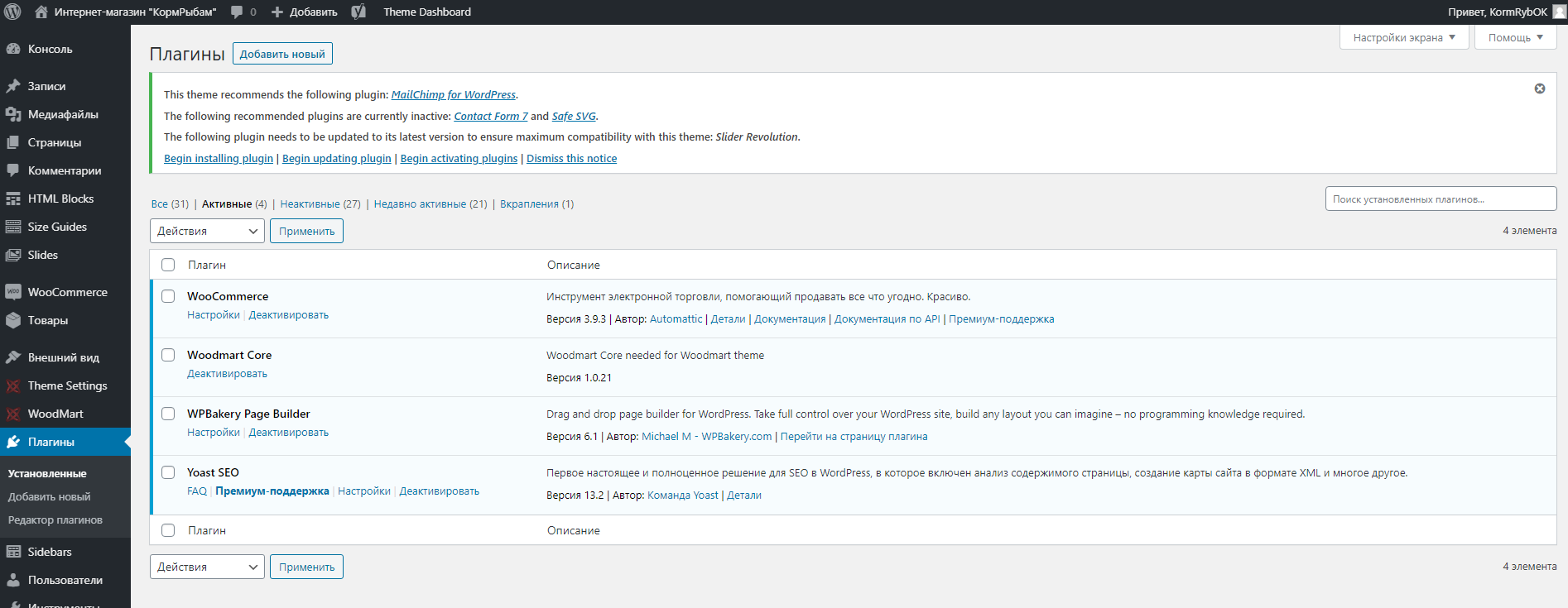The width and height of the screenshot is (1568, 608).
Task: Switch to the Неактивные plugins filter
Action: [310, 203]
